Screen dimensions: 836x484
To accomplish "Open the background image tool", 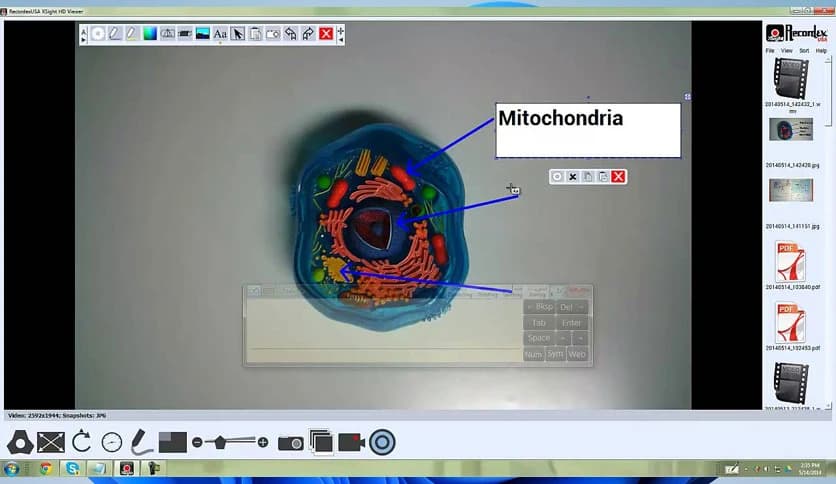I will pos(203,34).
